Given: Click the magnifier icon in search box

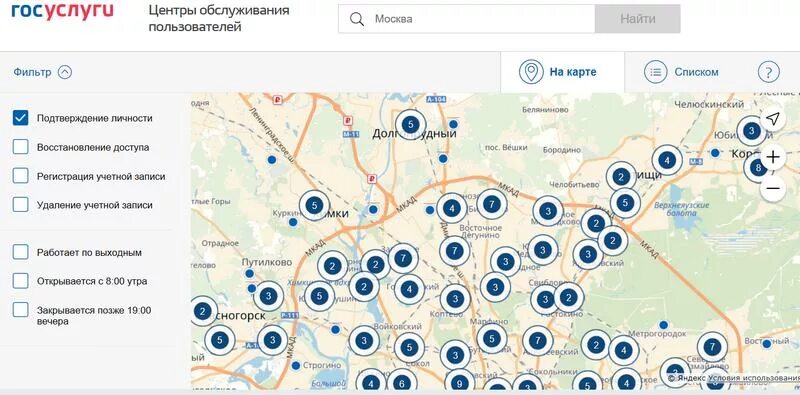Looking at the screenshot, I should pyautogui.click(x=357, y=19).
